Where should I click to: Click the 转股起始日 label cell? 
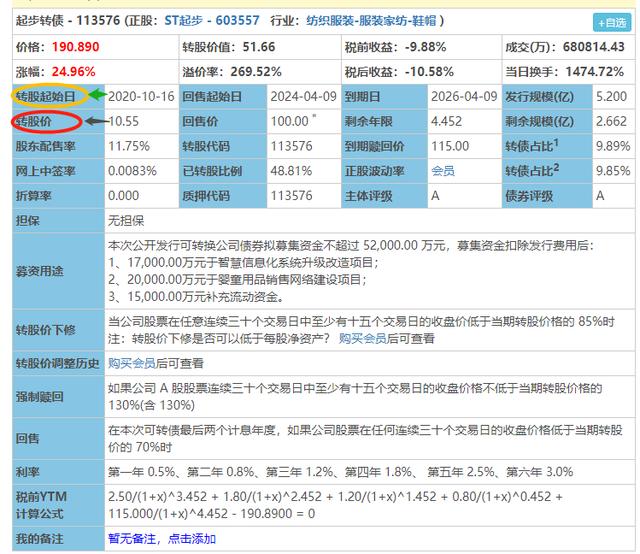[x=58, y=97]
